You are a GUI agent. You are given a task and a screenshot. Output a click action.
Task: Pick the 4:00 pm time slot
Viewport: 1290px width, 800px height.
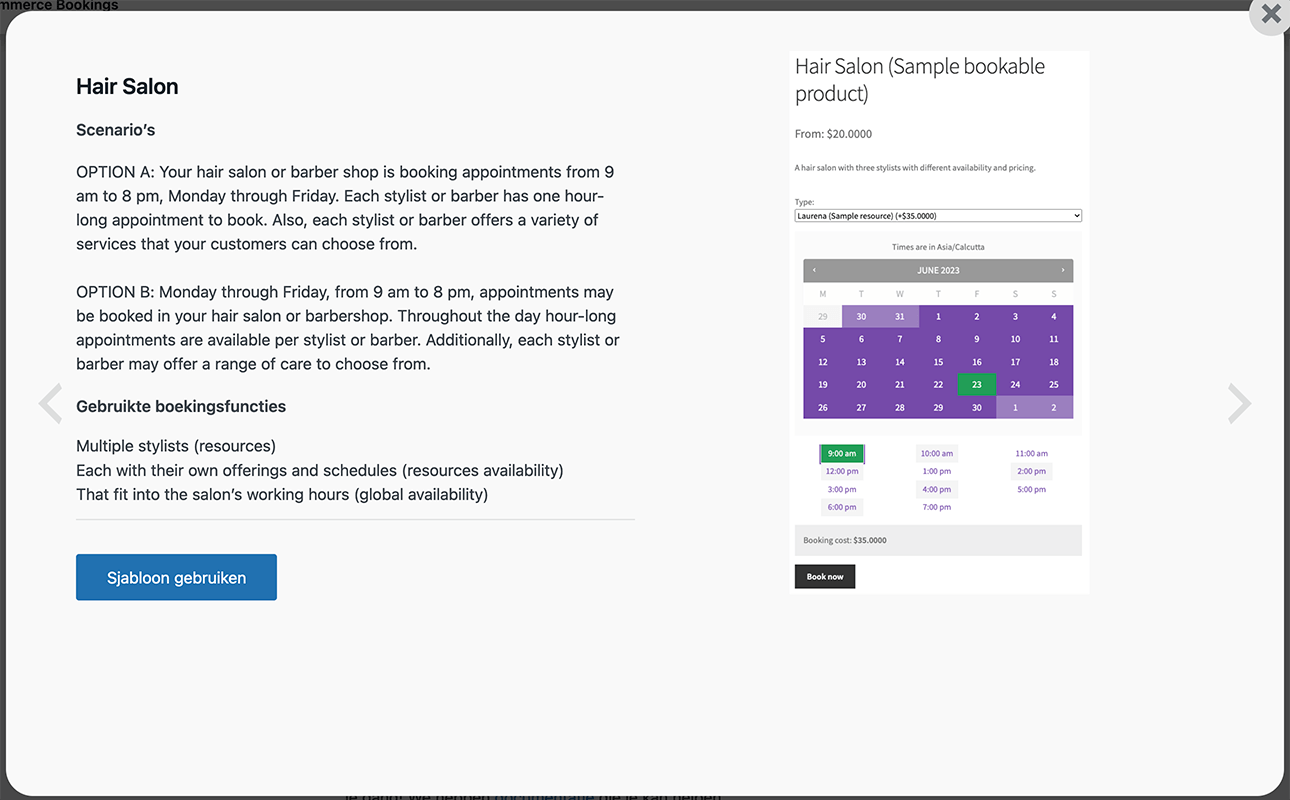(x=937, y=489)
